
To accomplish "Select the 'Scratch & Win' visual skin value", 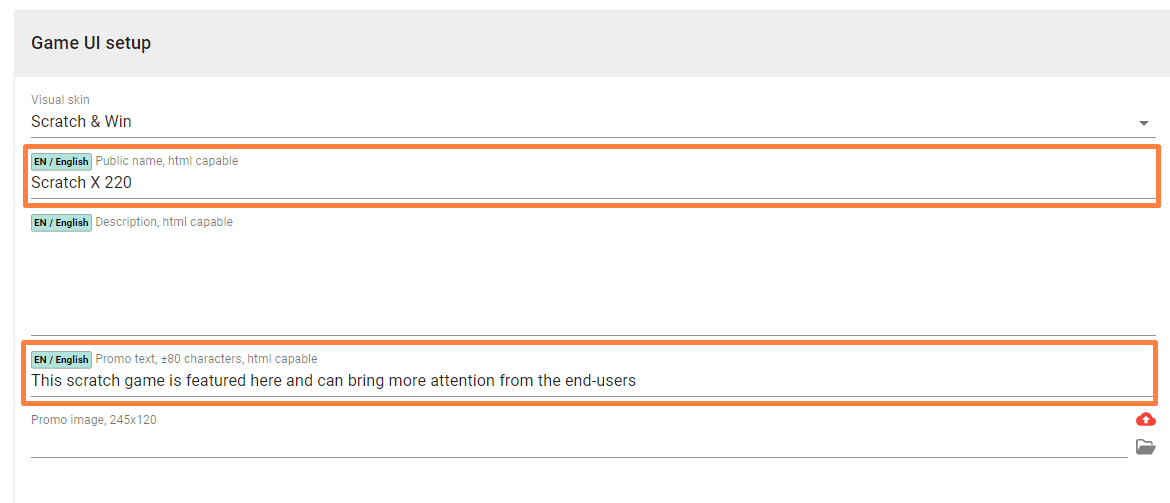I will pos(82,122).
